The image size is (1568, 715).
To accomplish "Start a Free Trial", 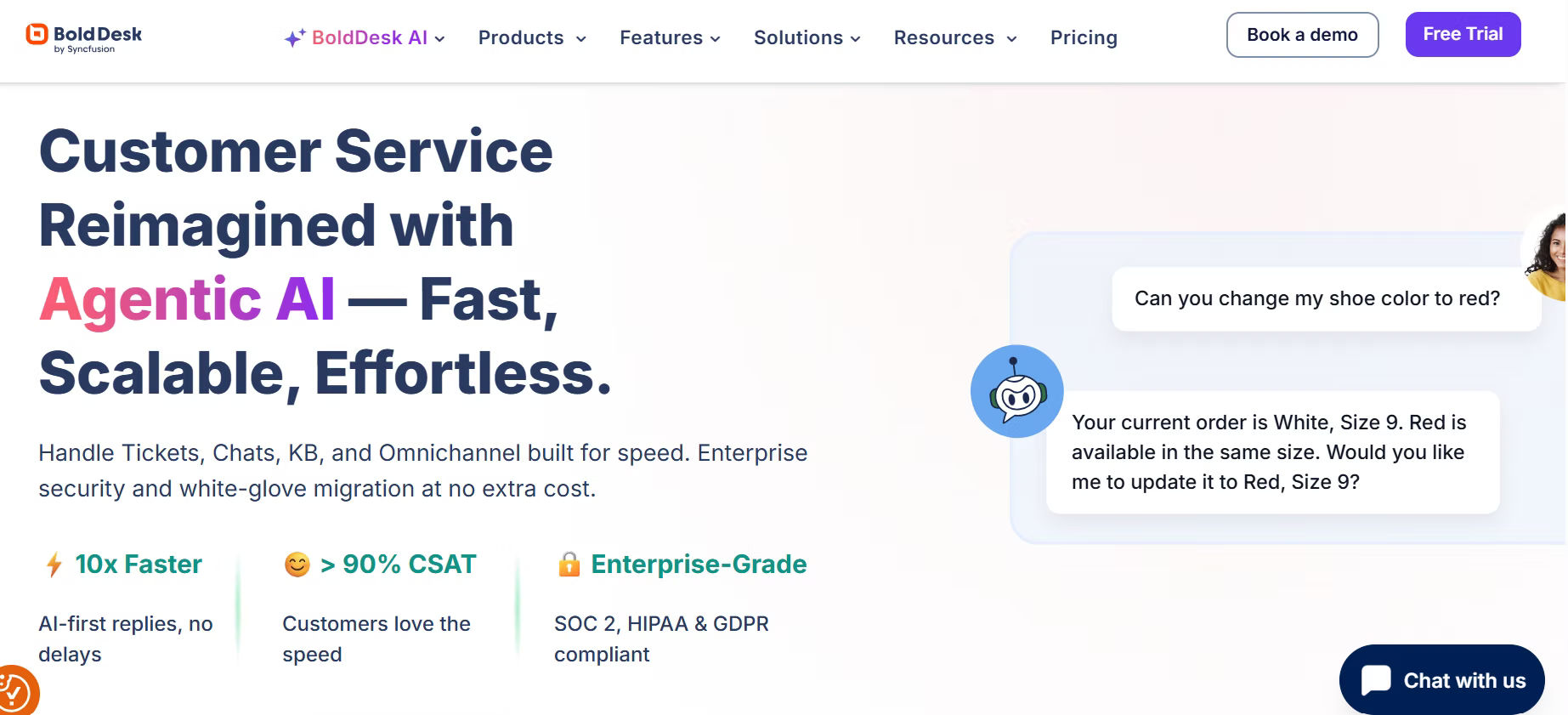I will [1463, 35].
